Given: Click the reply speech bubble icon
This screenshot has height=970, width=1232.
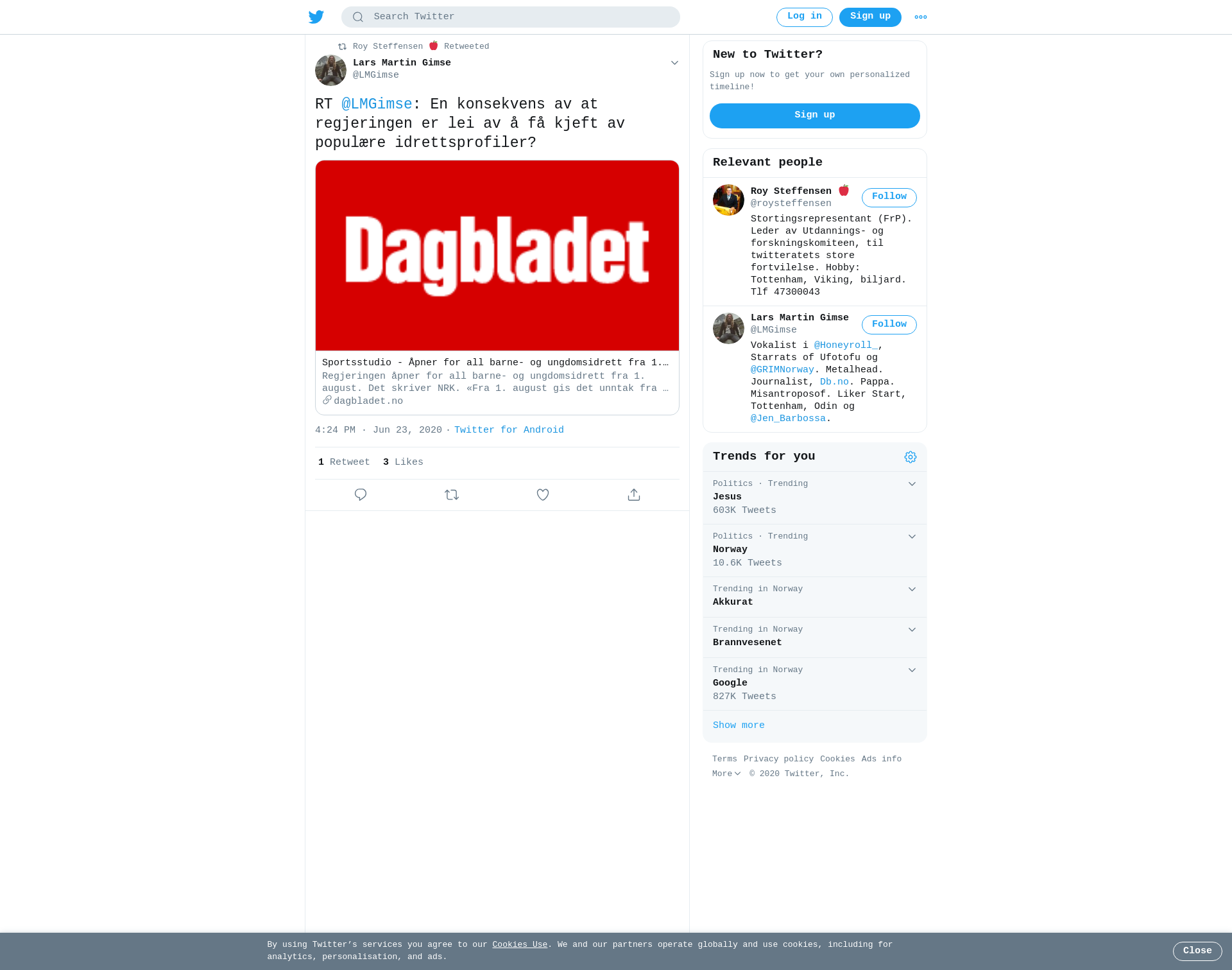Looking at the screenshot, I should [361, 495].
